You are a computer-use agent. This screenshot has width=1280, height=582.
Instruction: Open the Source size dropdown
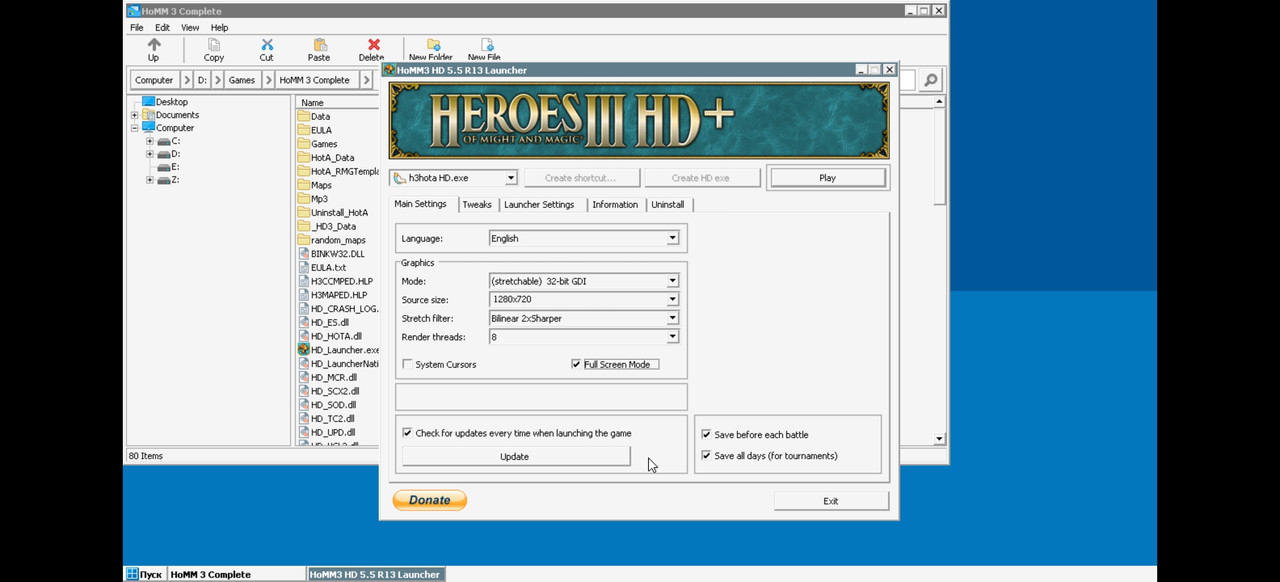pyautogui.click(x=672, y=299)
